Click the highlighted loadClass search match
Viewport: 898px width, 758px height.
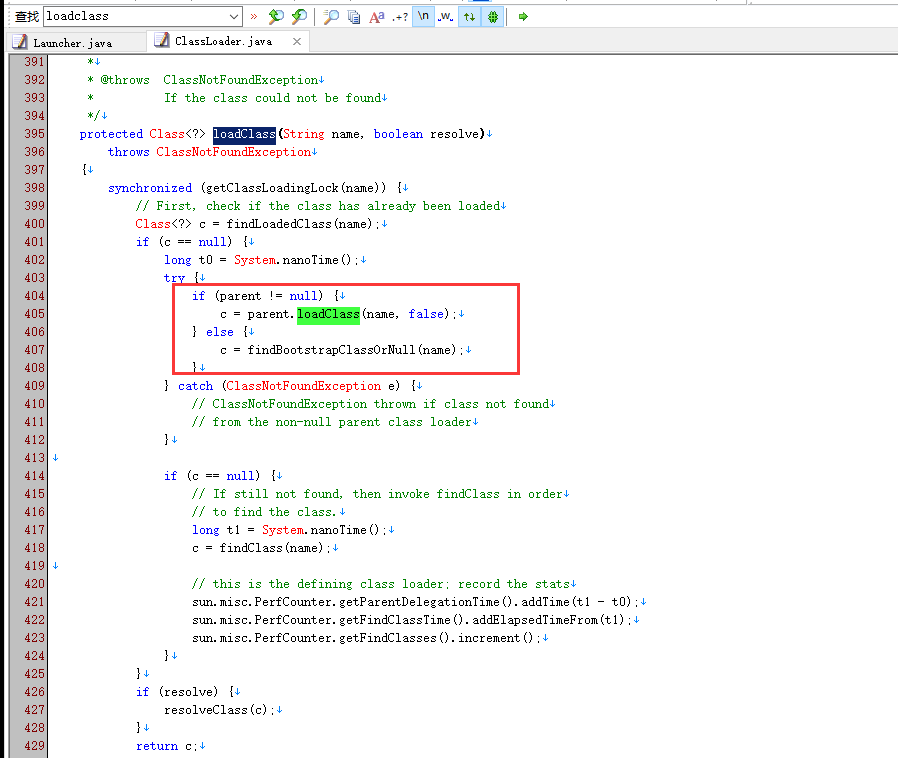coord(328,314)
